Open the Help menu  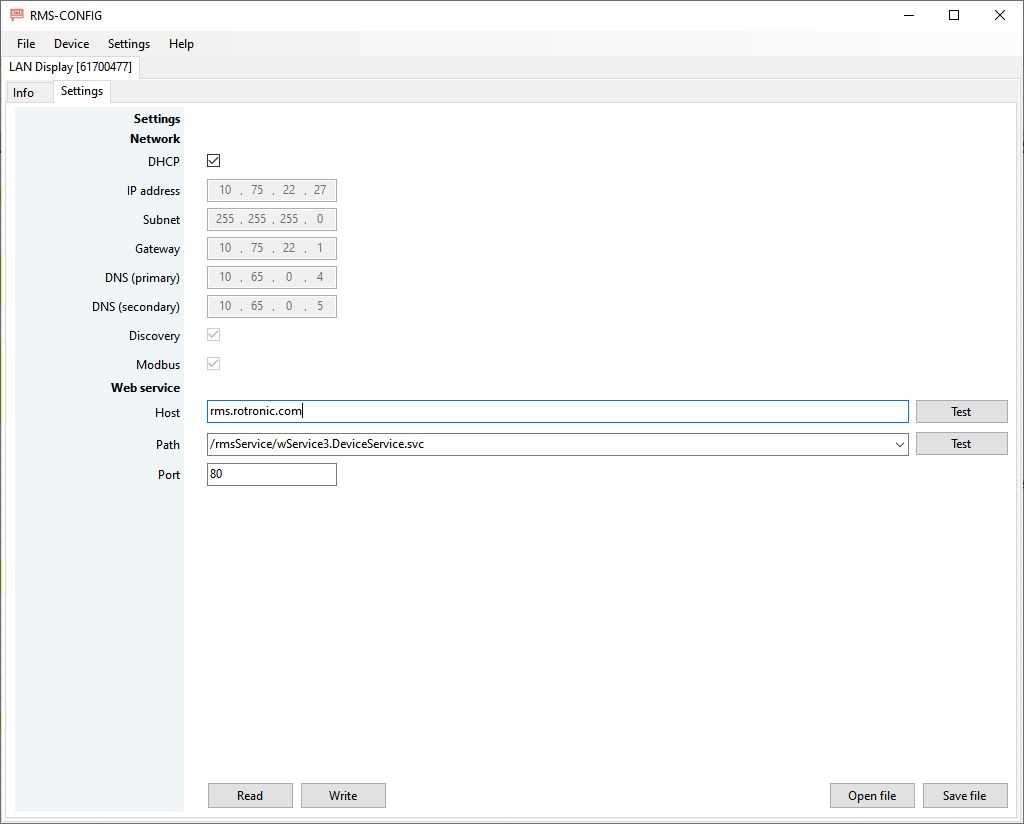(181, 44)
